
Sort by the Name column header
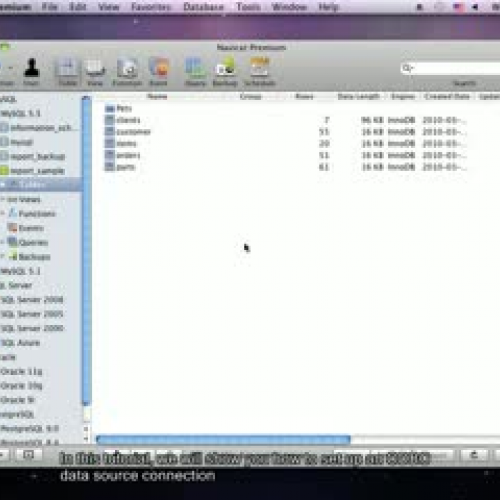[x=157, y=97]
